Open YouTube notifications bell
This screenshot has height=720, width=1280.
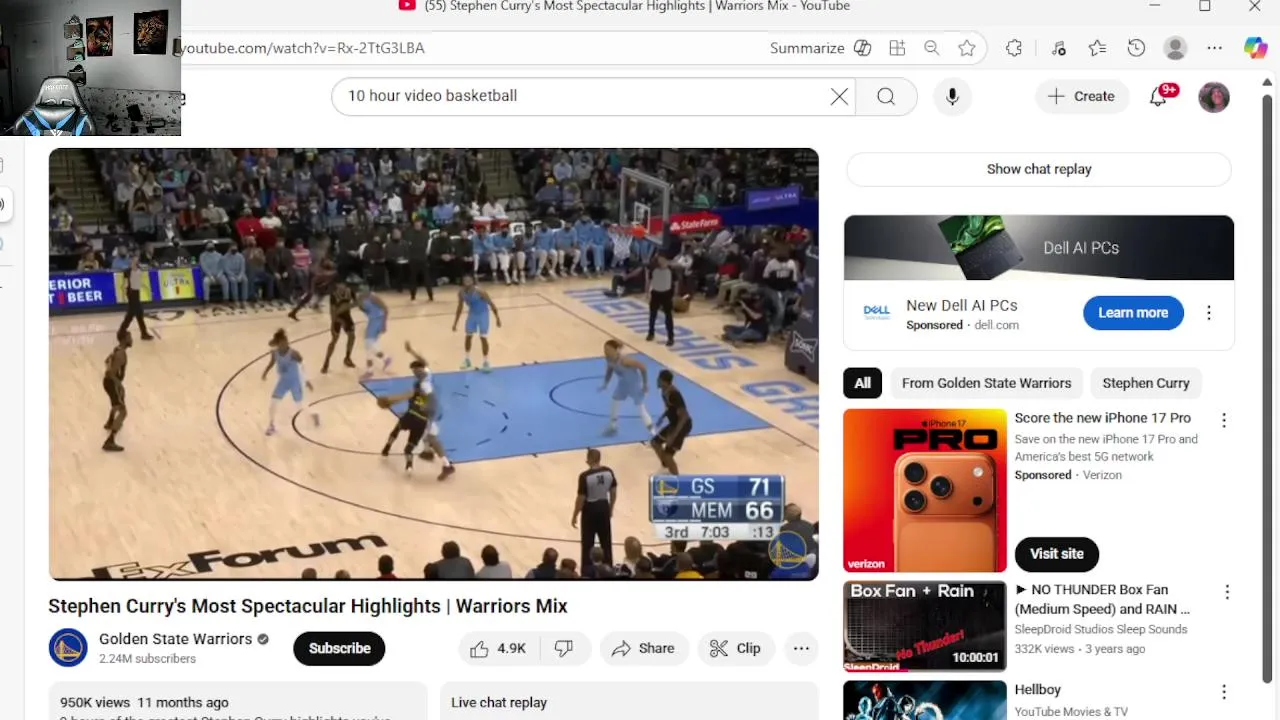point(1158,96)
